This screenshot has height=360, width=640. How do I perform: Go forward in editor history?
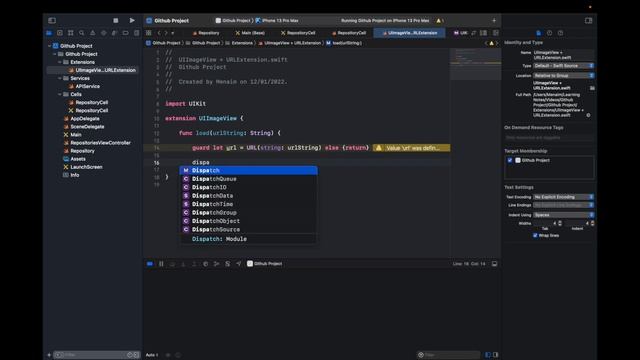[166, 33]
